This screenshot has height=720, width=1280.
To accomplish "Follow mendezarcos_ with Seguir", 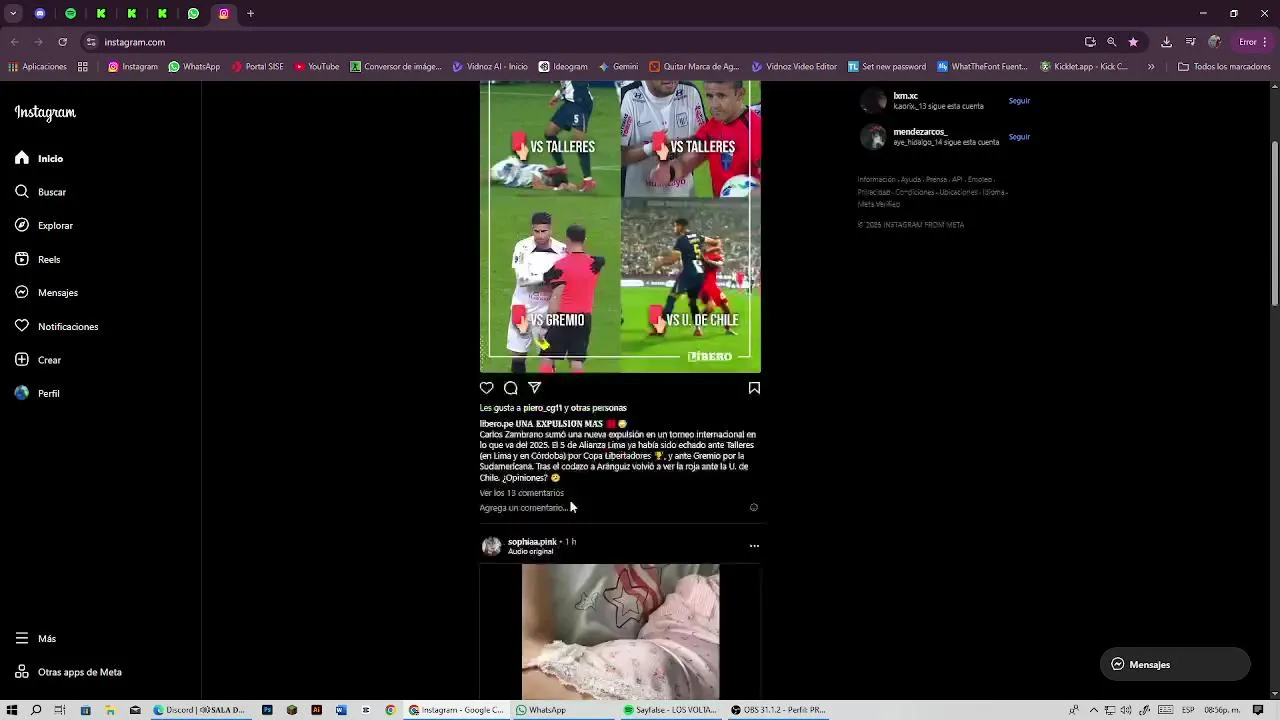I will click(x=1019, y=137).
